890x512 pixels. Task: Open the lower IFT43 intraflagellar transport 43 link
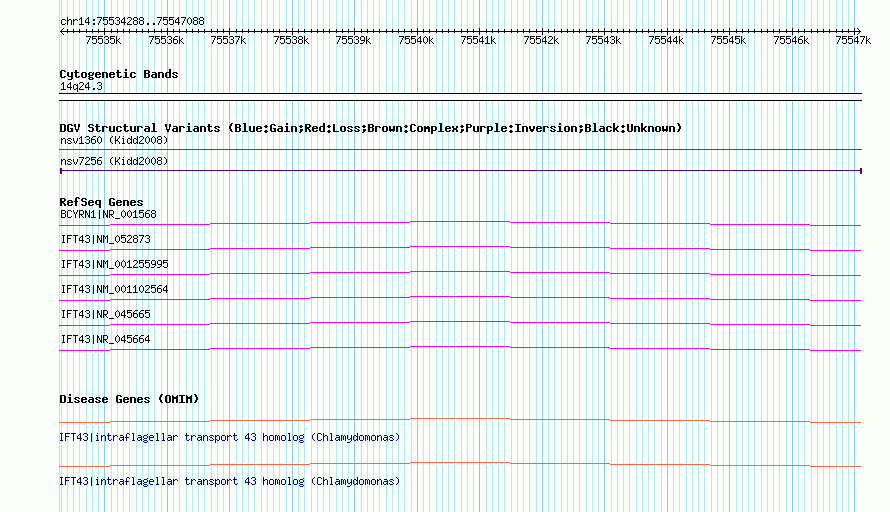(x=229, y=481)
